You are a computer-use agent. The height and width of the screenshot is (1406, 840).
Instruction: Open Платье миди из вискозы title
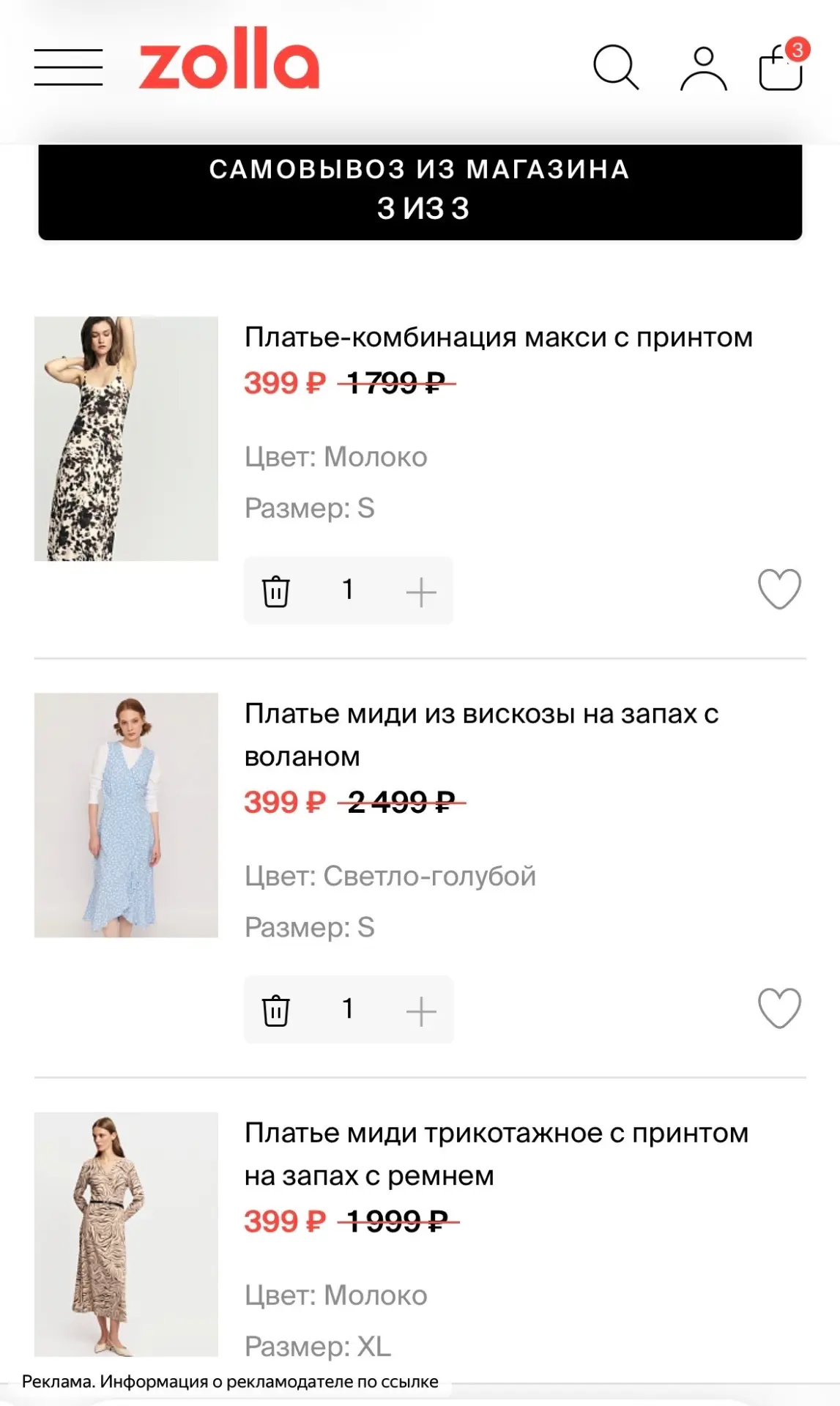[481, 734]
